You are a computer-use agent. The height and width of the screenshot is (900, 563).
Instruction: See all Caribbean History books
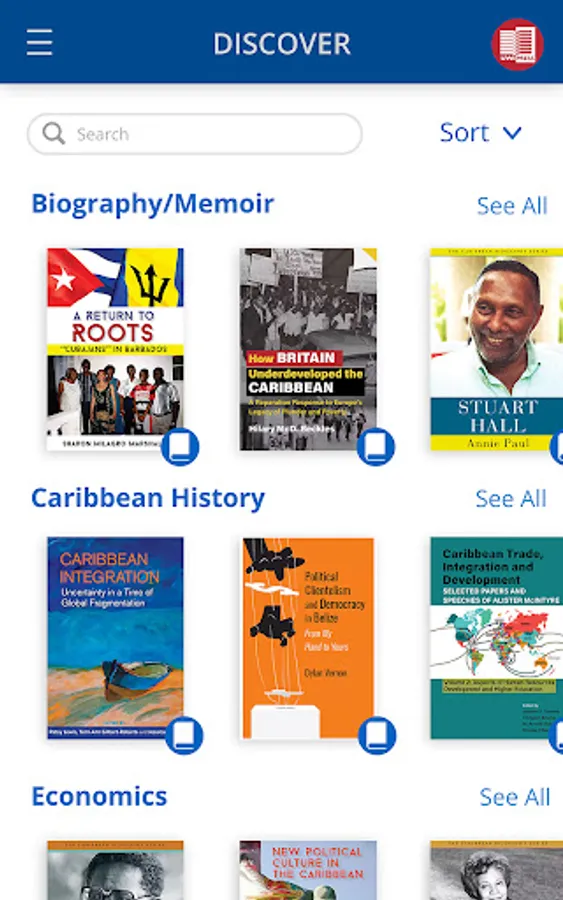point(511,498)
